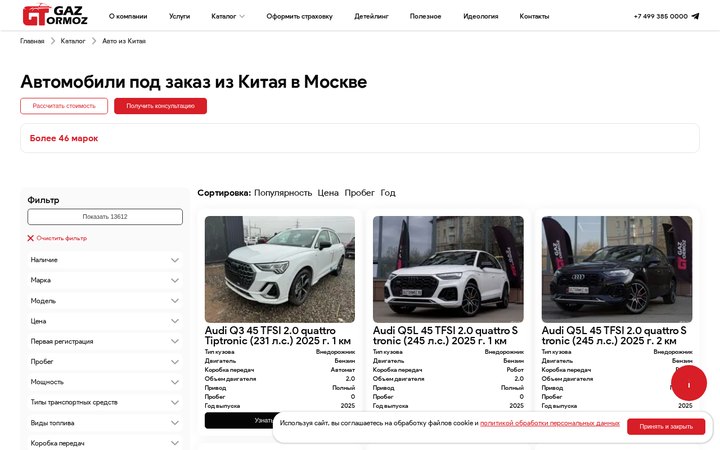Expand the Марка filter
Viewport: 720px width, 450px height.
point(105,280)
